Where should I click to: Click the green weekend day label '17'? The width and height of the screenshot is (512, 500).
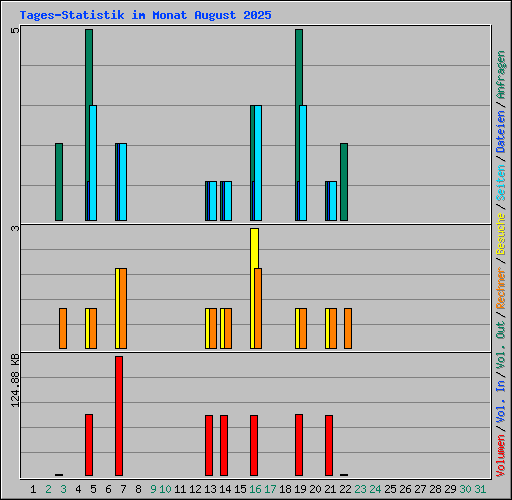point(270,489)
